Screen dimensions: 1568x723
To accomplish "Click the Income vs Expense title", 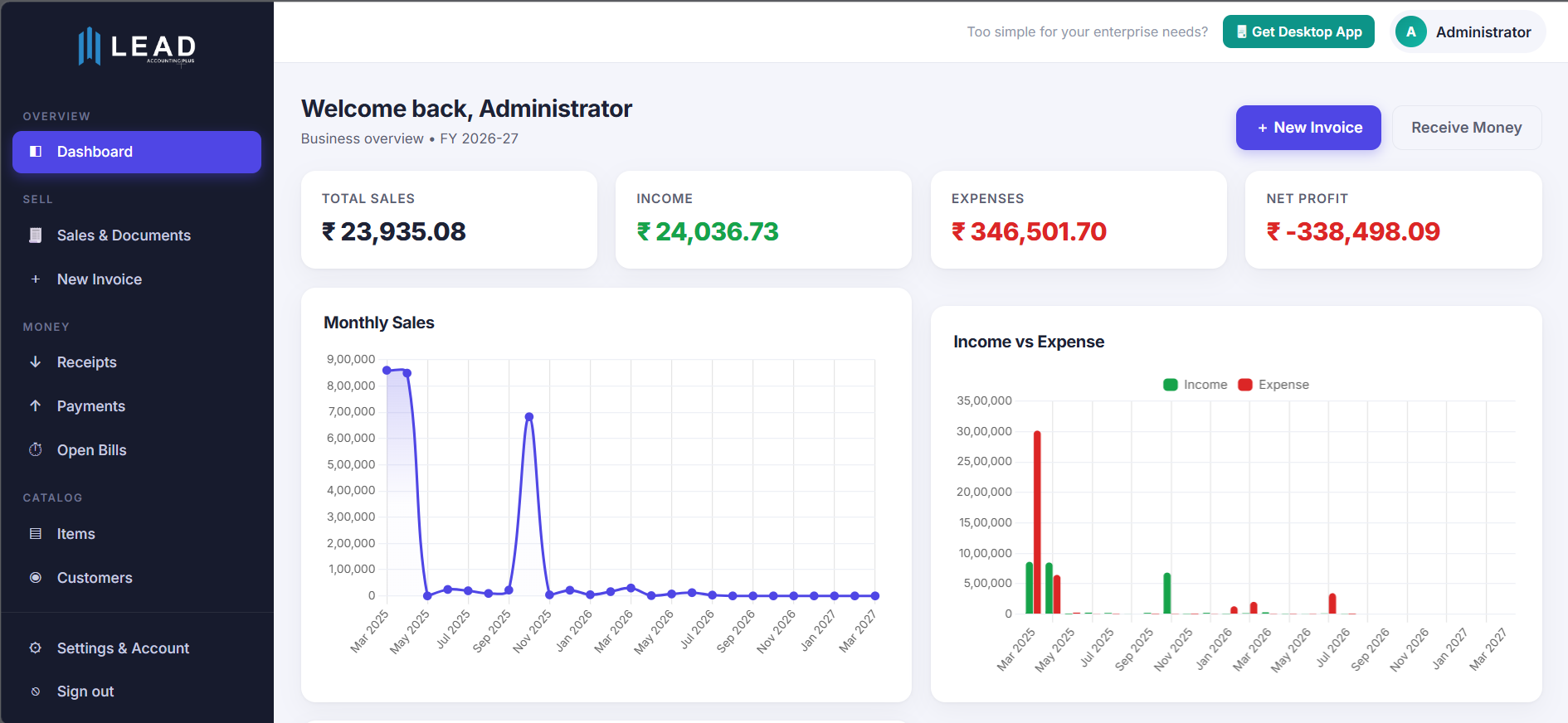I will pos(1029,342).
